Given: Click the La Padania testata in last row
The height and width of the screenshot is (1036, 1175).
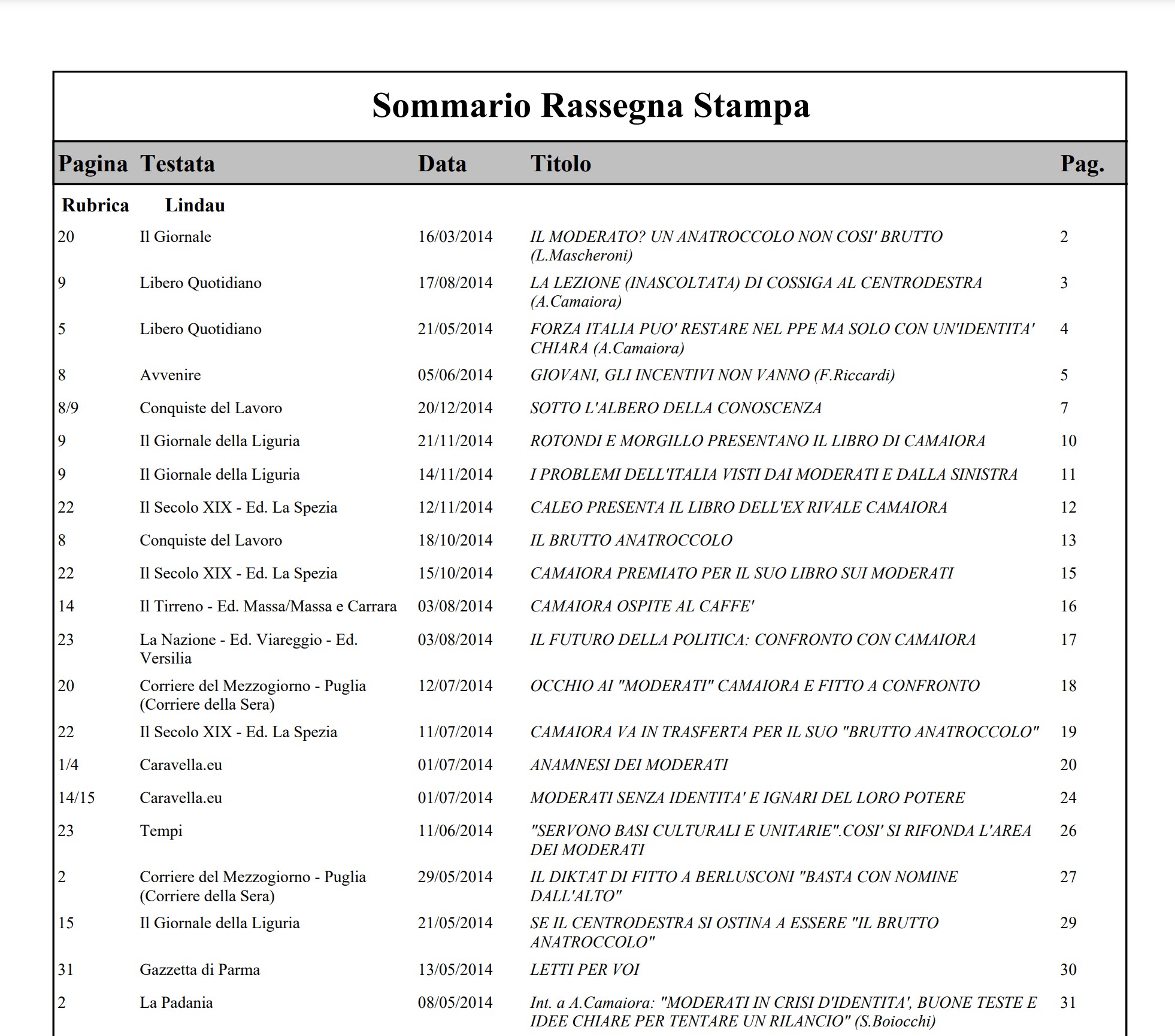Looking at the screenshot, I should coord(176,1002).
